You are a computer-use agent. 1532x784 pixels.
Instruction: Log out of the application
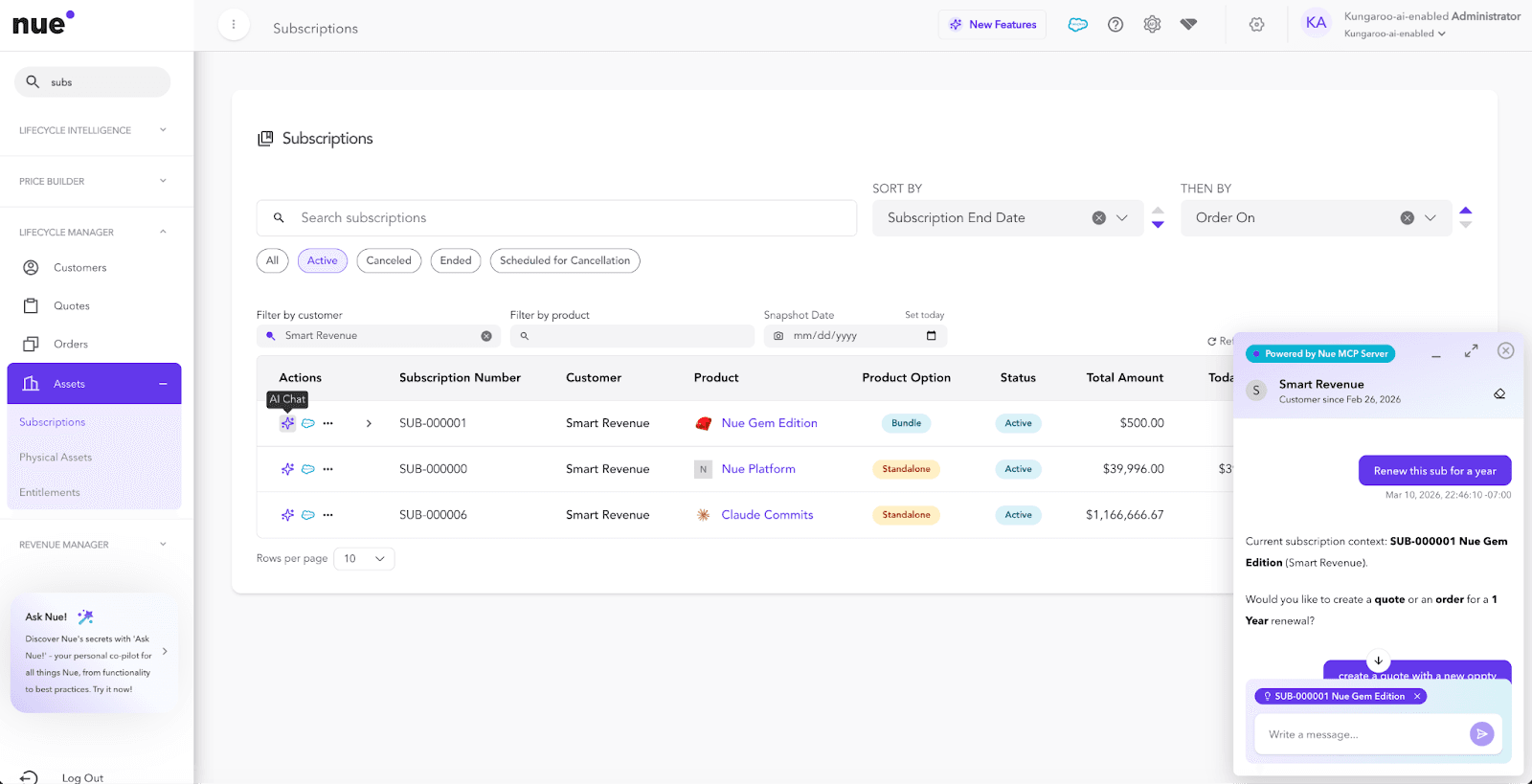pos(82,777)
